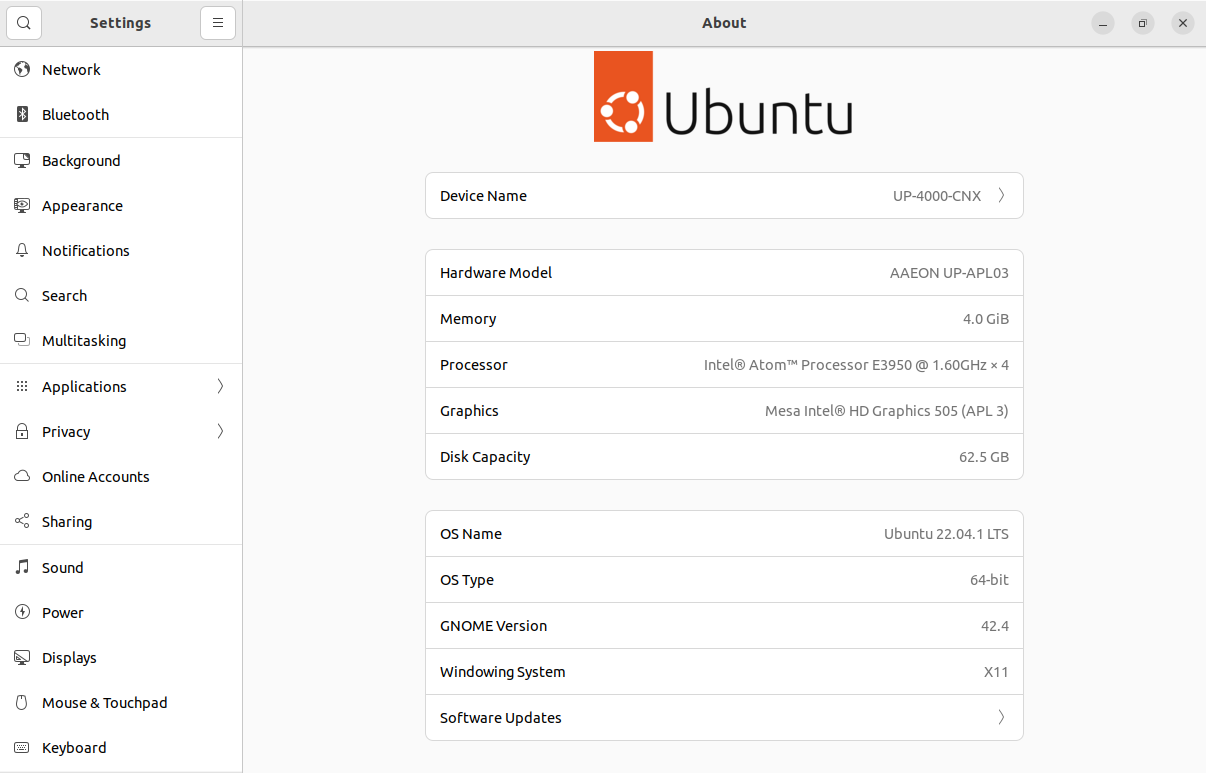Open Software Updates row chevron
Image resolution: width=1206 pixels, height=773 pixels.
point(1001,718)
